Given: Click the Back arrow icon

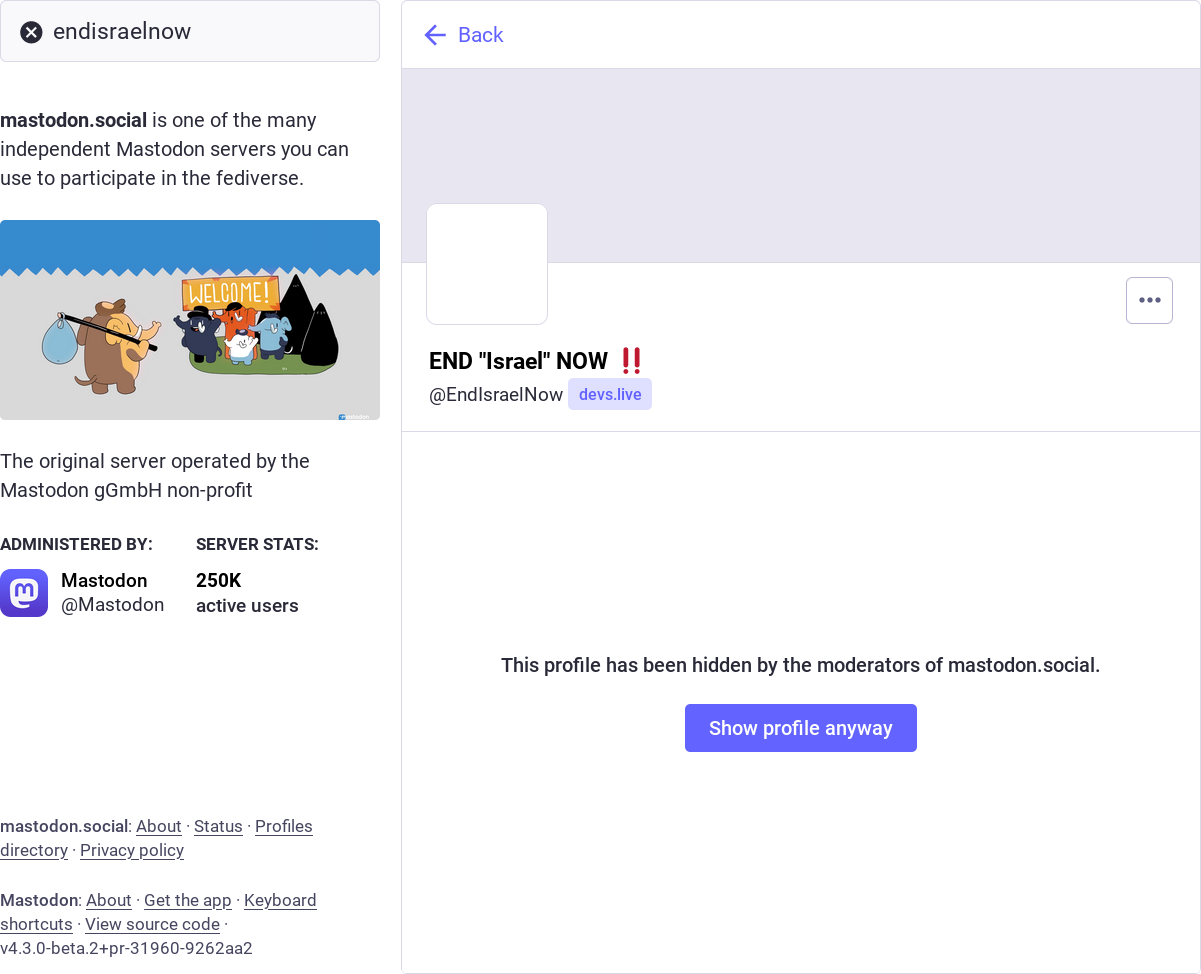Looking at the screenshot, I should [435, 35].
